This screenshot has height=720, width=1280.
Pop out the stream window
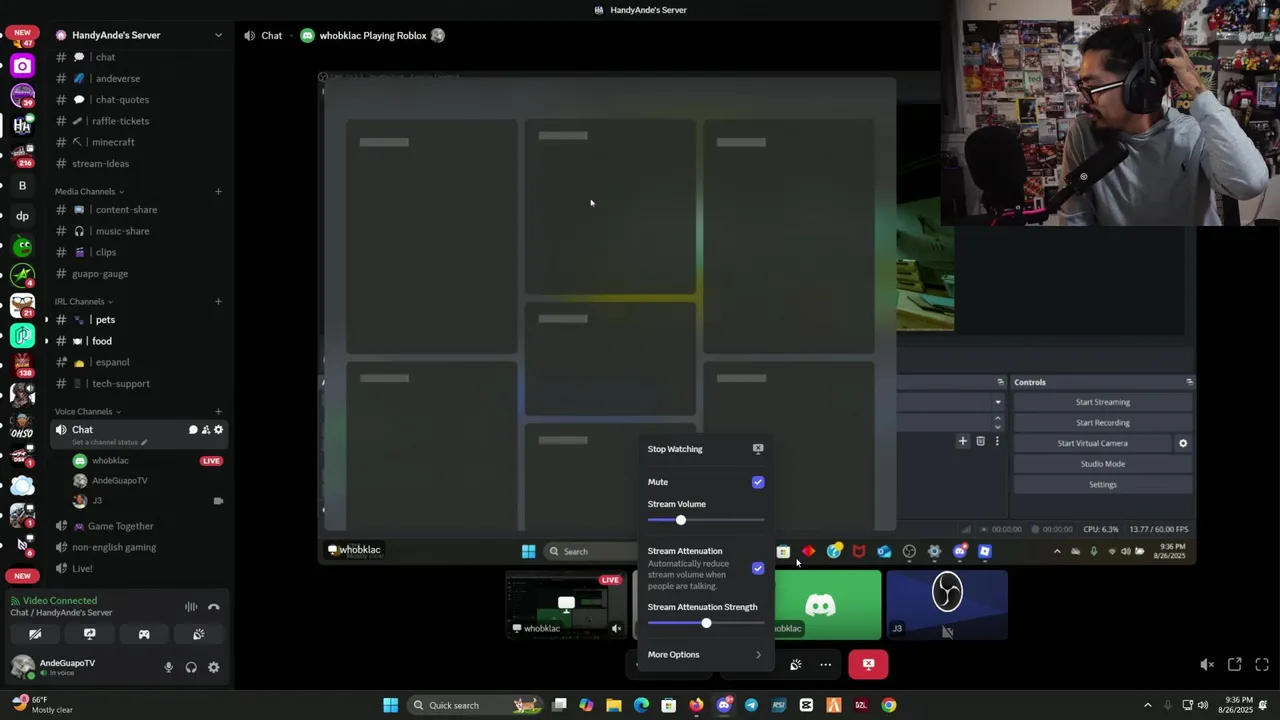(1235, 664)
